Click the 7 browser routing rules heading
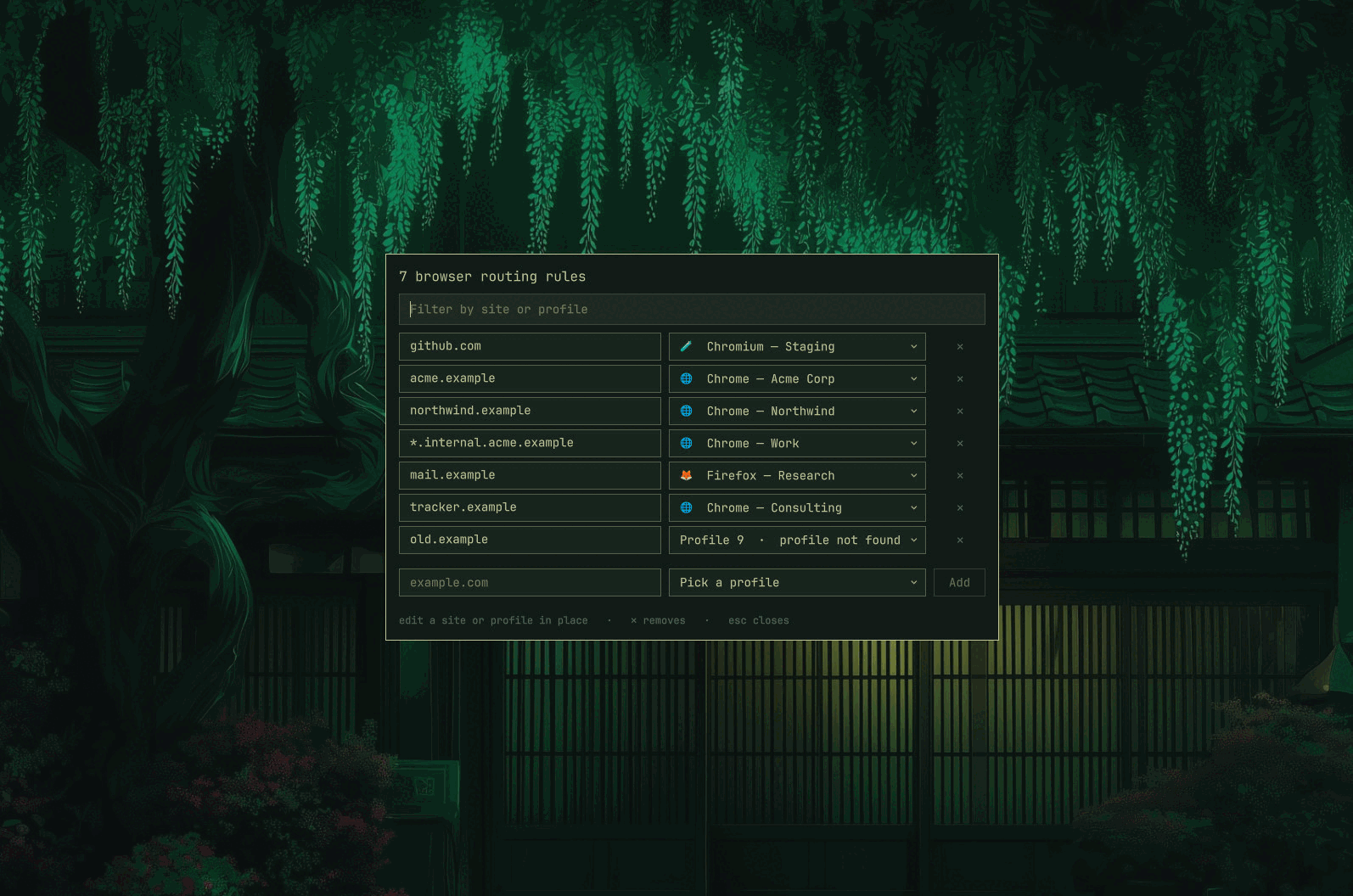 (492, 277)
